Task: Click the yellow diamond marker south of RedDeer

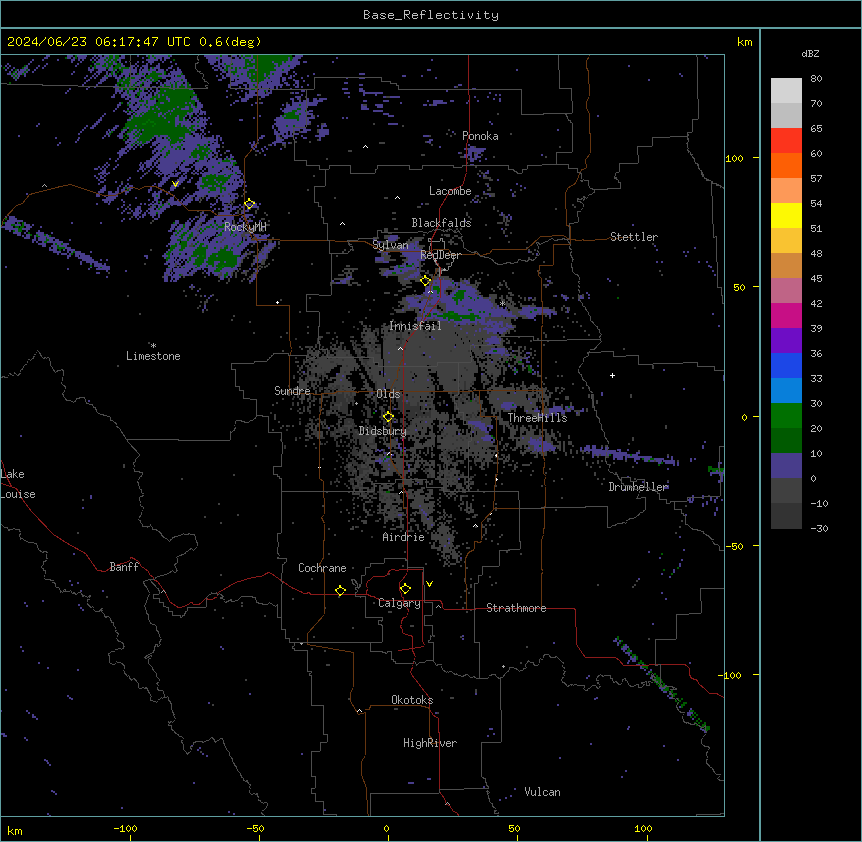Action: click(x=426, y=281)
